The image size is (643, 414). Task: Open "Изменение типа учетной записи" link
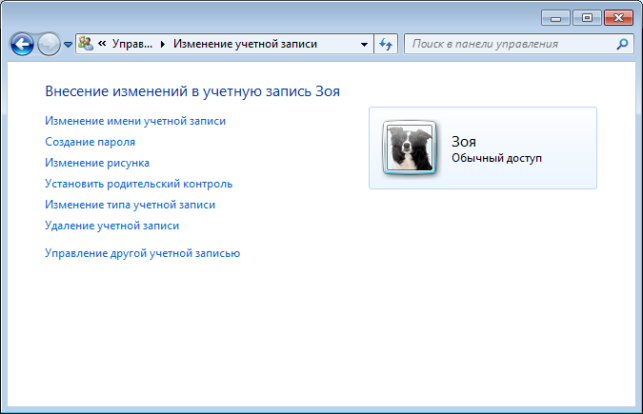pos(130,205)
